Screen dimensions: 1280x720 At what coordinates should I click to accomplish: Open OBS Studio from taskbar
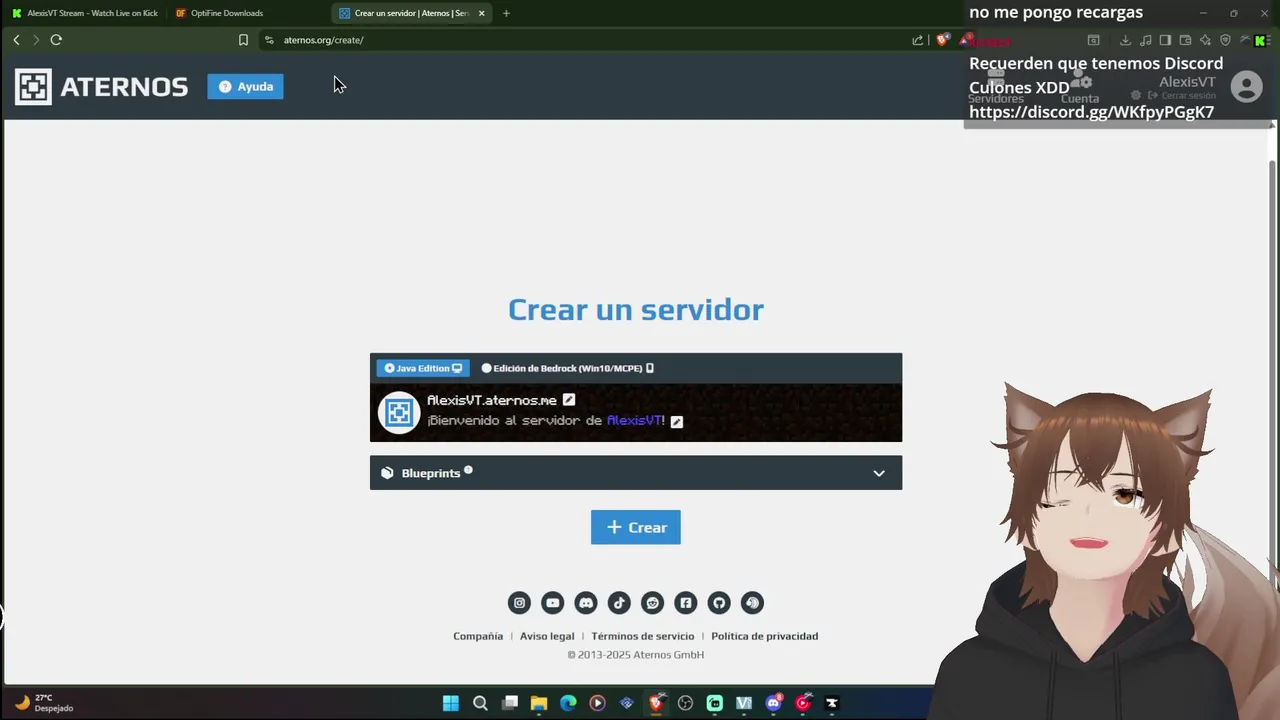pyautogui.click(x=685, y=703)
